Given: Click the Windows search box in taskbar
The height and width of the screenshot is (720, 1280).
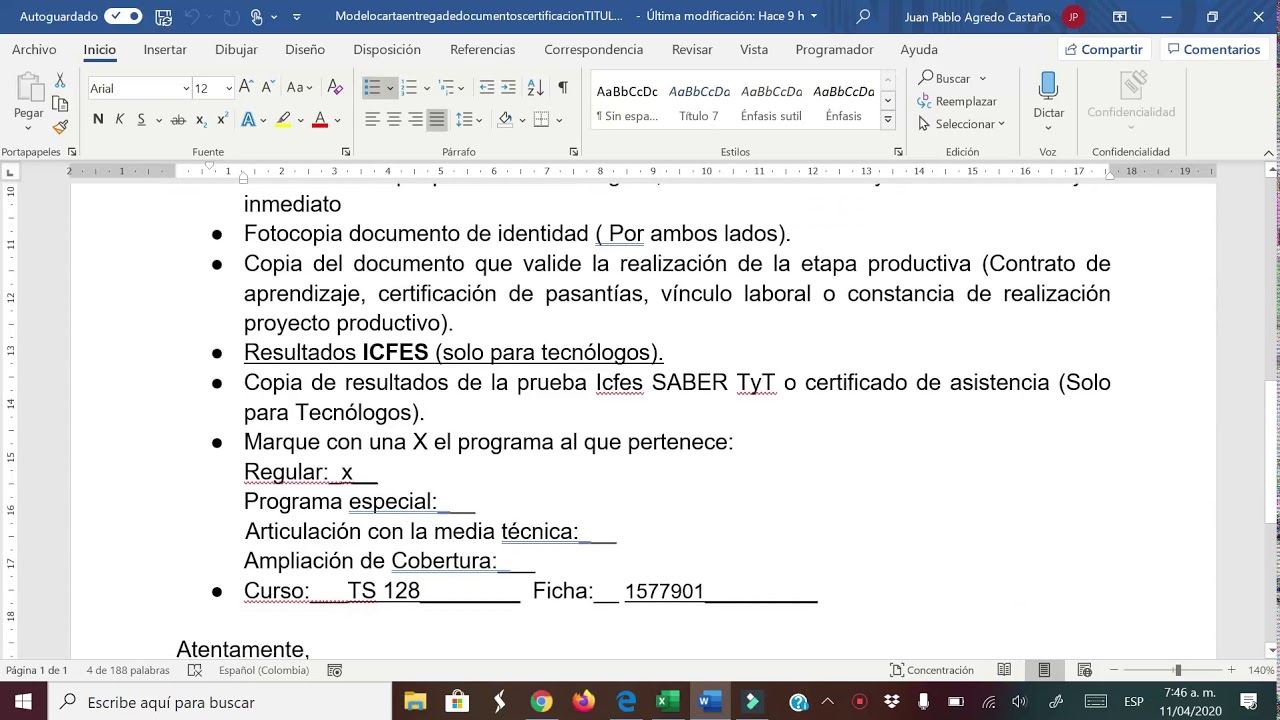Looking at the screenshot, I should [x=220, y=702].
